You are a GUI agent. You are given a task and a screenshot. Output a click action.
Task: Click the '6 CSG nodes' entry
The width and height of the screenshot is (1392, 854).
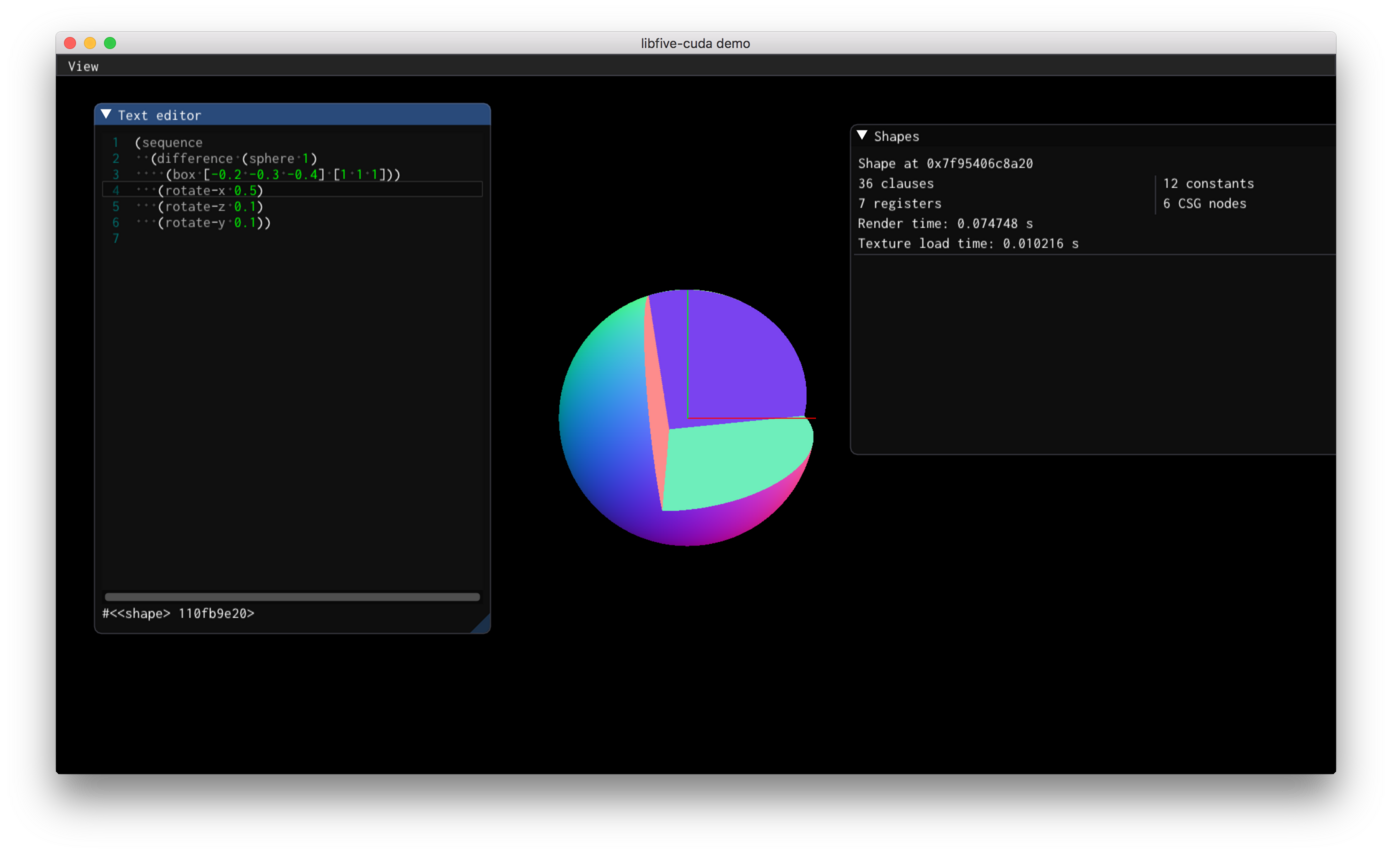pos(1204,203)
